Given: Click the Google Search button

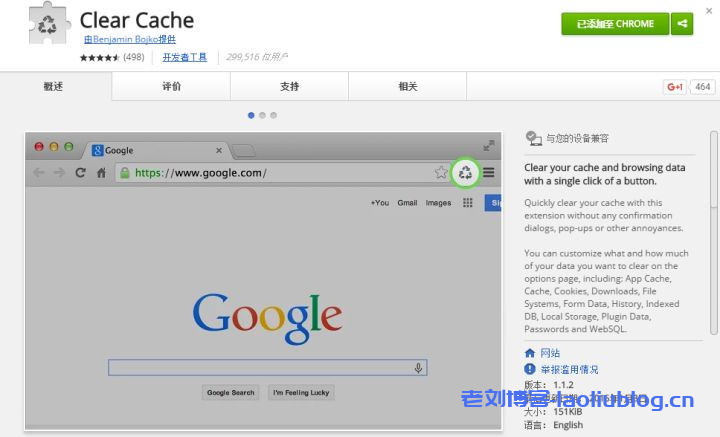Looking at the screenshot, I should [231, 392].
